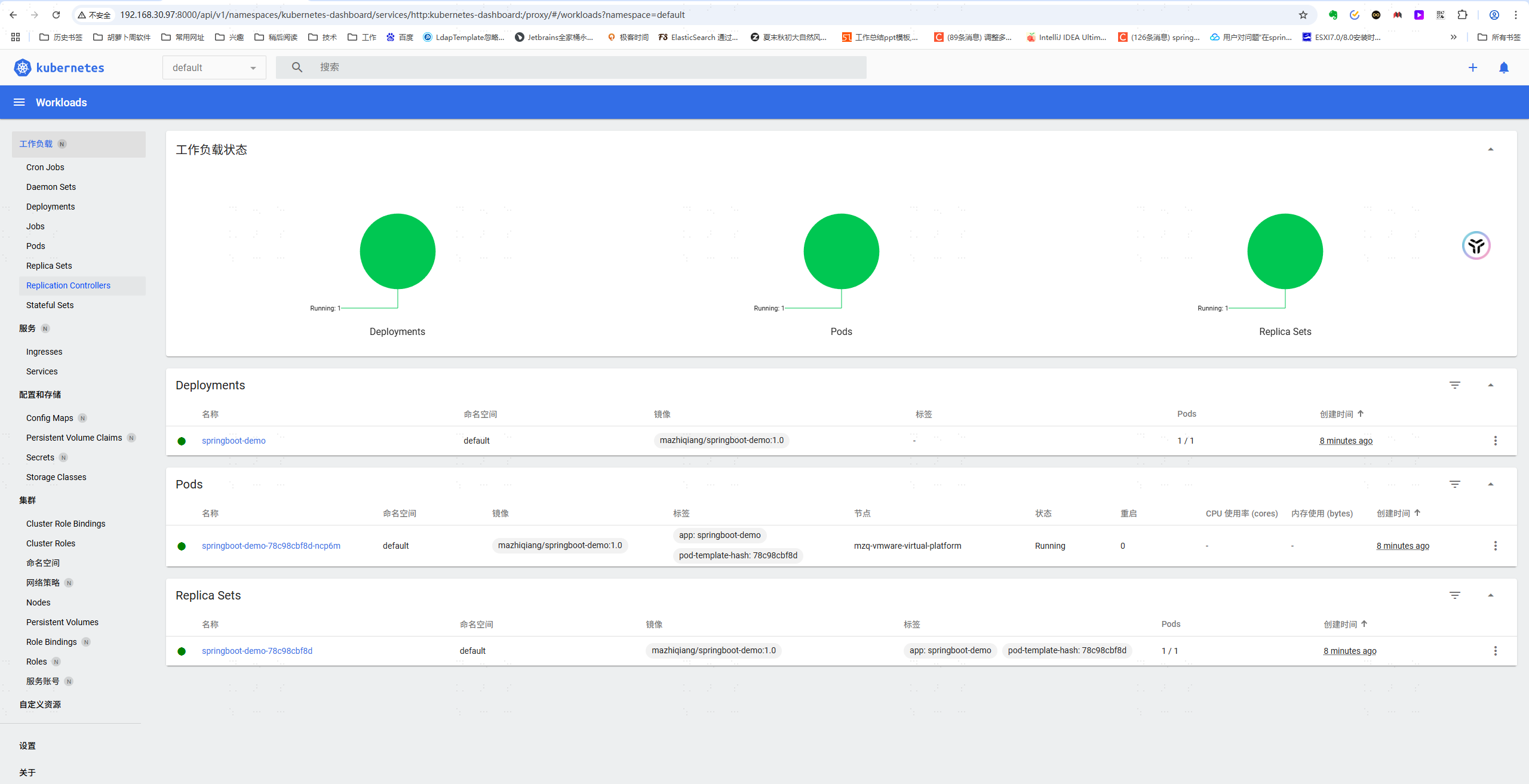The width and height of the screenshot is (1529, 784).
Task: Open the notifications bell icon
Action: tap(1503, 67)
